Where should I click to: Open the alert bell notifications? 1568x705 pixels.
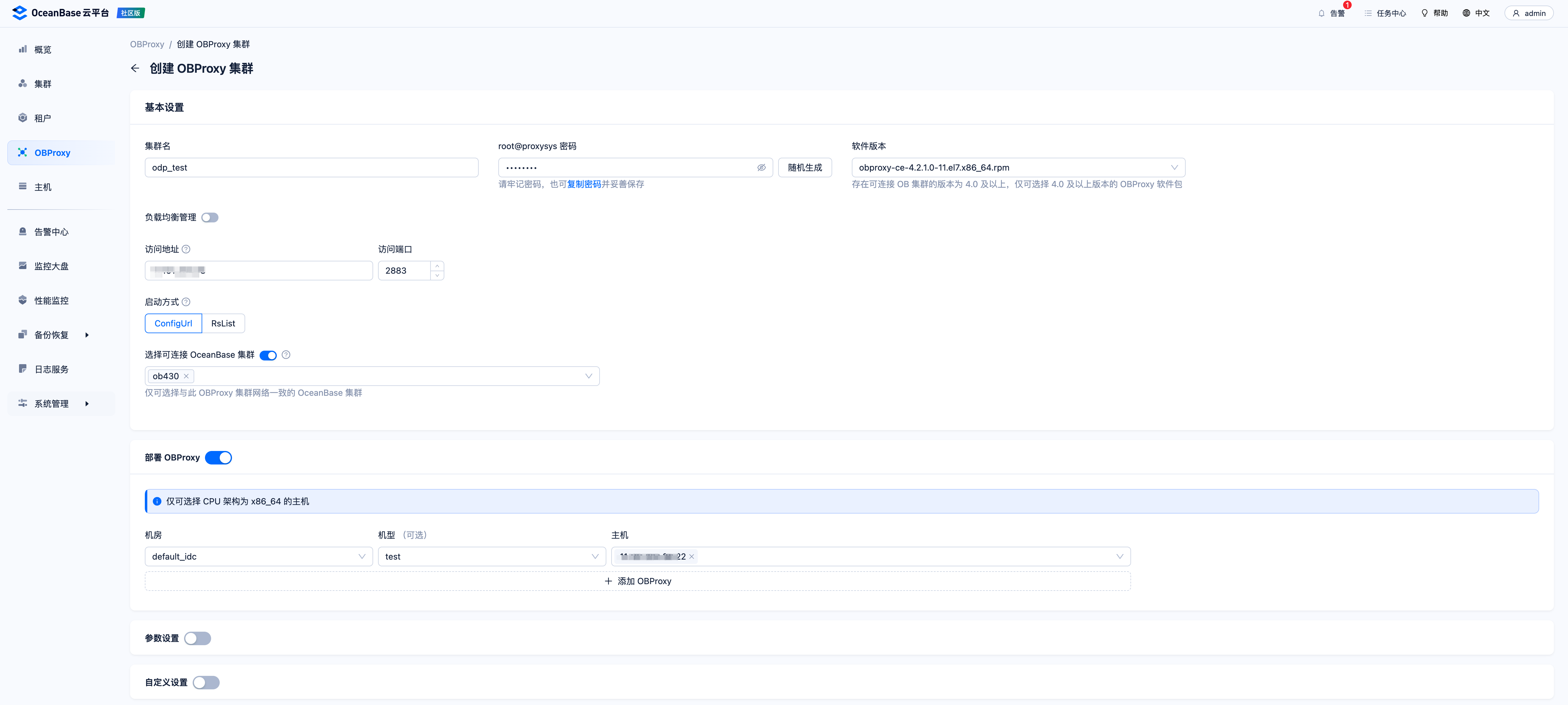(x=1322, y=13)
